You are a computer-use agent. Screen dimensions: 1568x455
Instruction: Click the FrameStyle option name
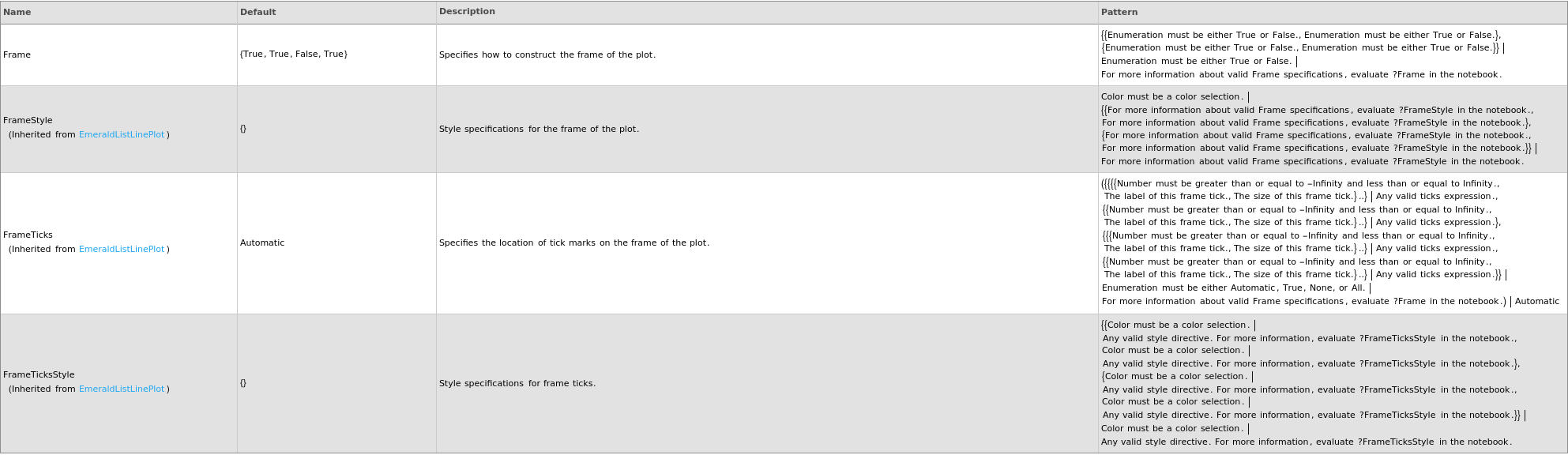[28, 121]
